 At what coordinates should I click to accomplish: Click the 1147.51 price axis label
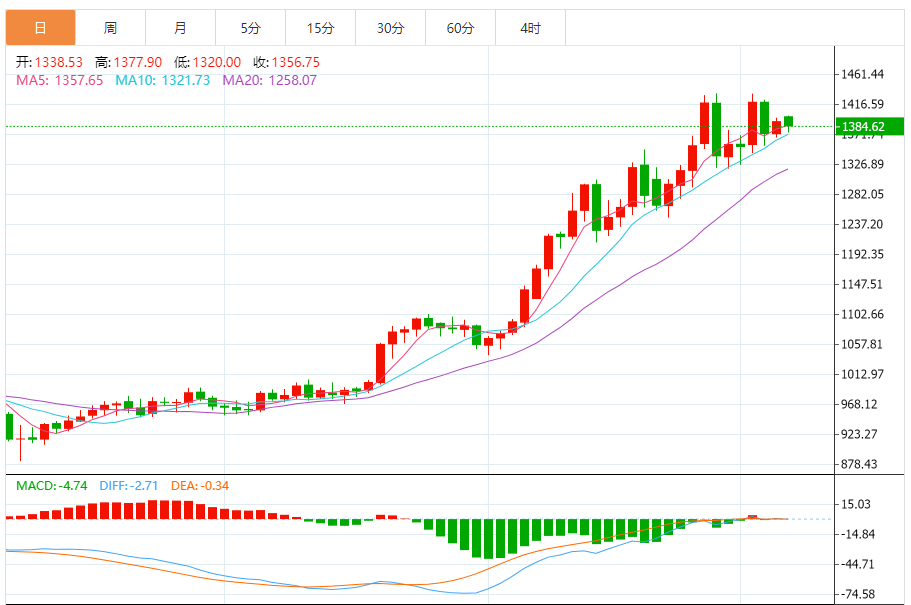(x=862, y=284)
